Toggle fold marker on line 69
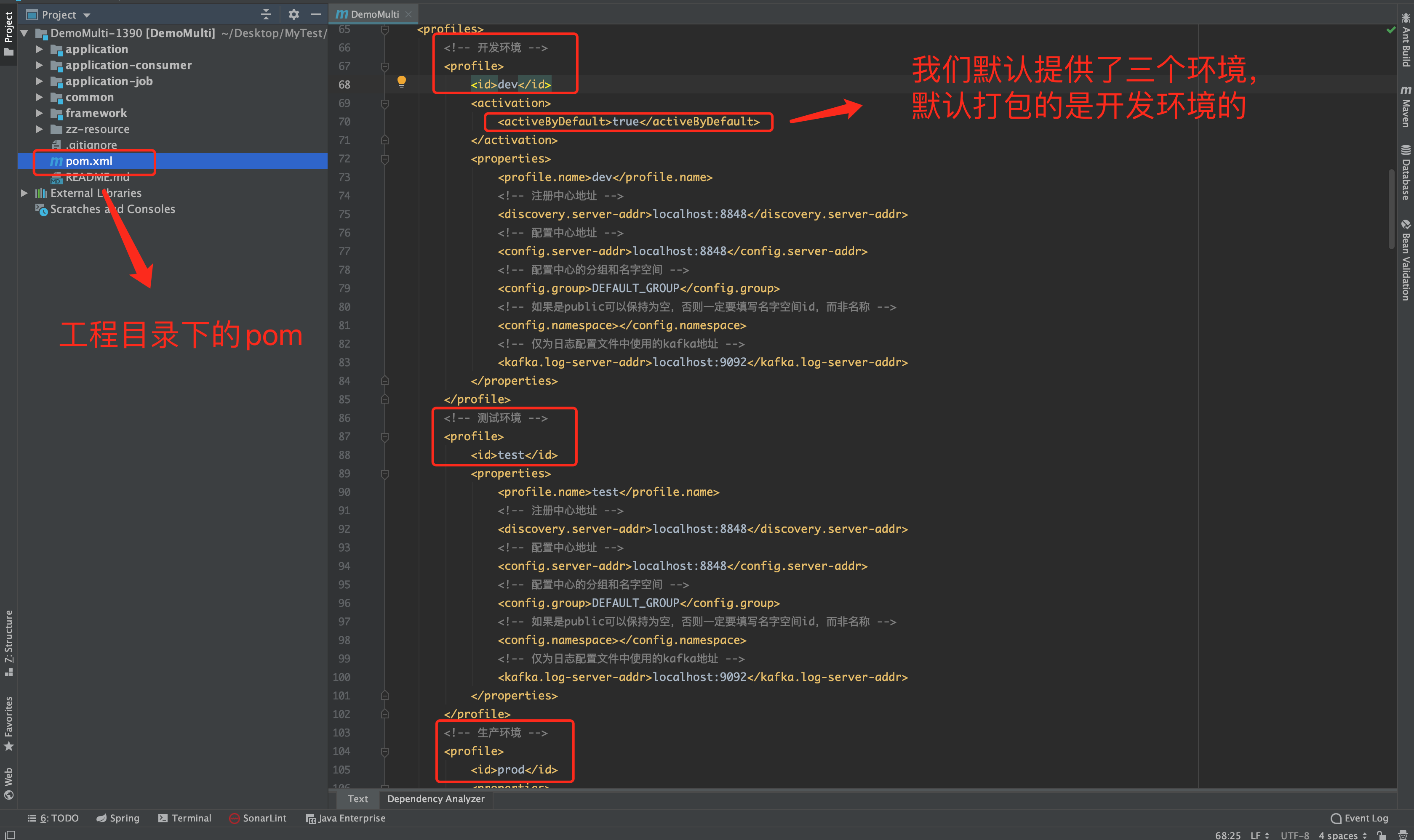The width and height of the screenshot is (1414, 840). click(384, 104)
